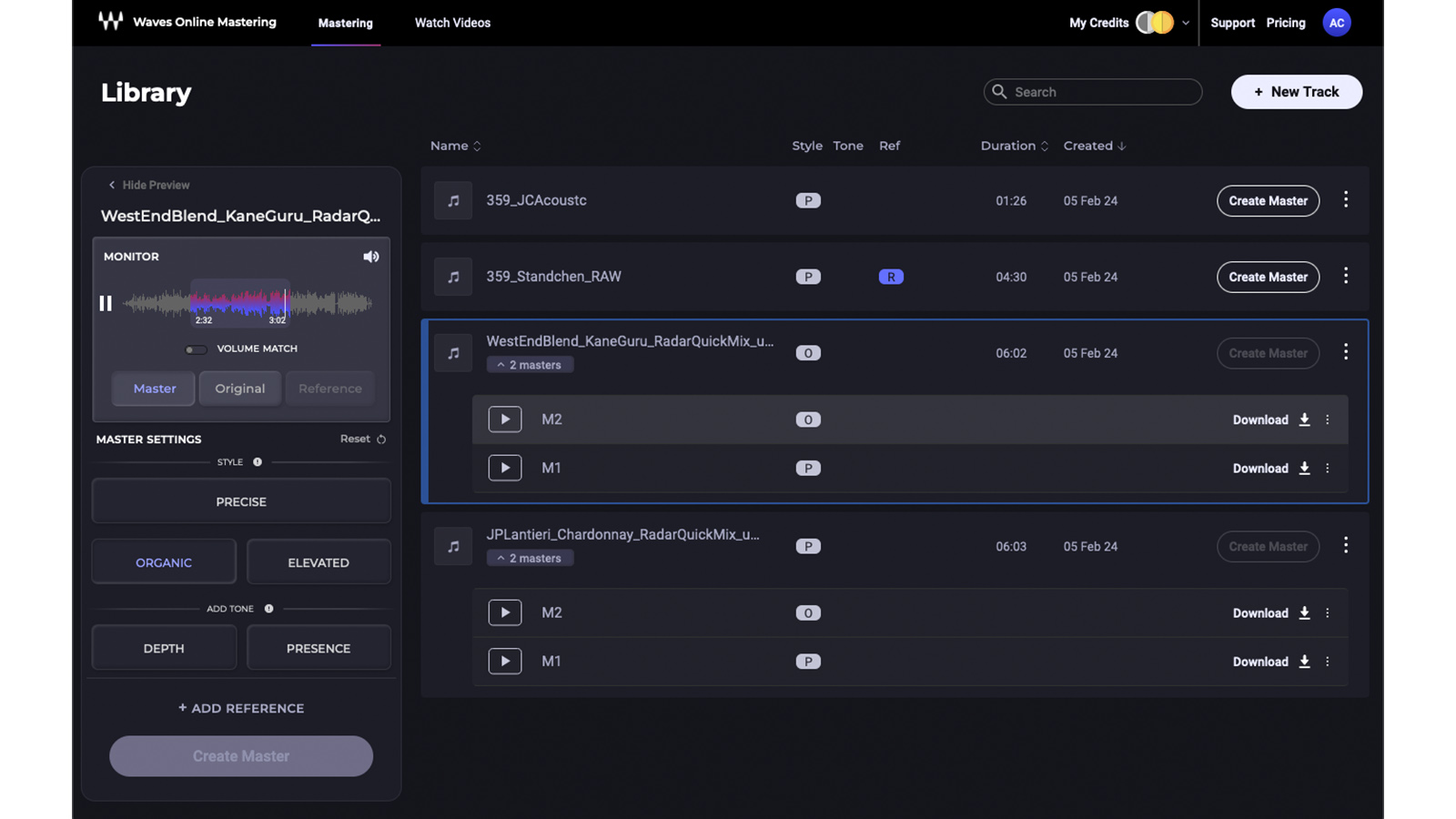Enable the Volume Match toggle
The width and height of the screenshot is (1456, 819).
coord(195,349)
